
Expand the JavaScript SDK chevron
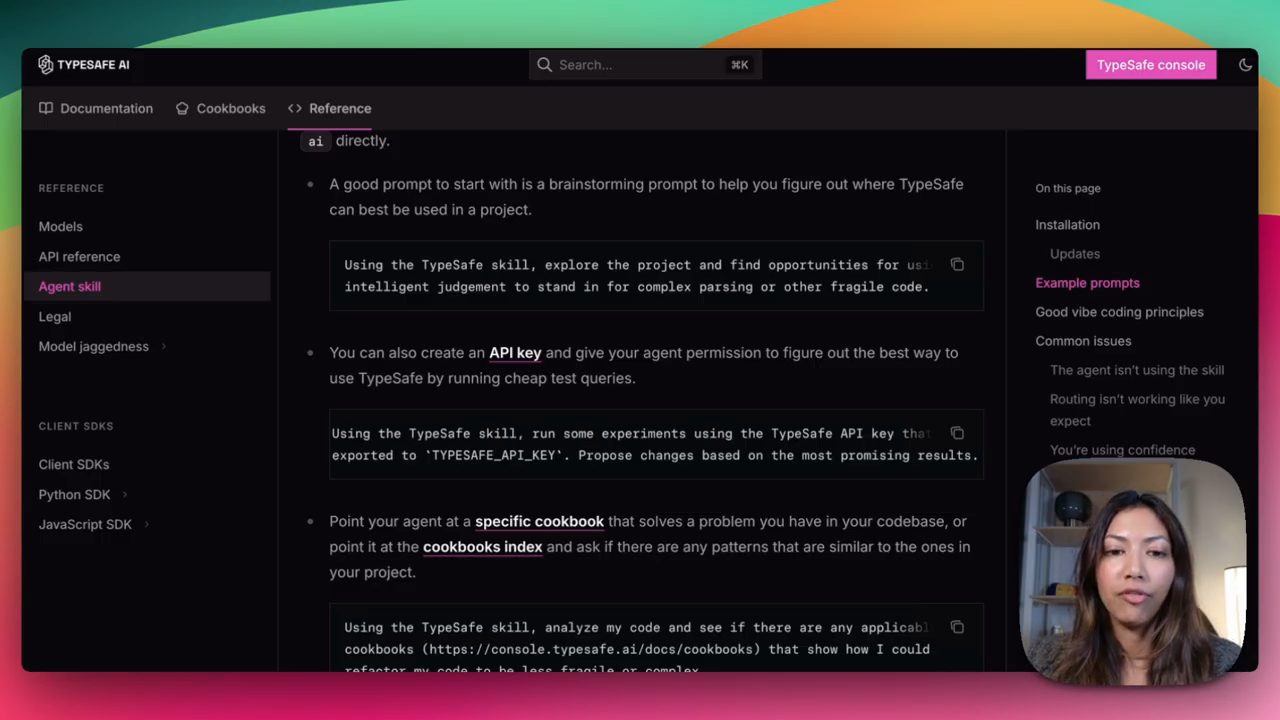coord(146,525)
